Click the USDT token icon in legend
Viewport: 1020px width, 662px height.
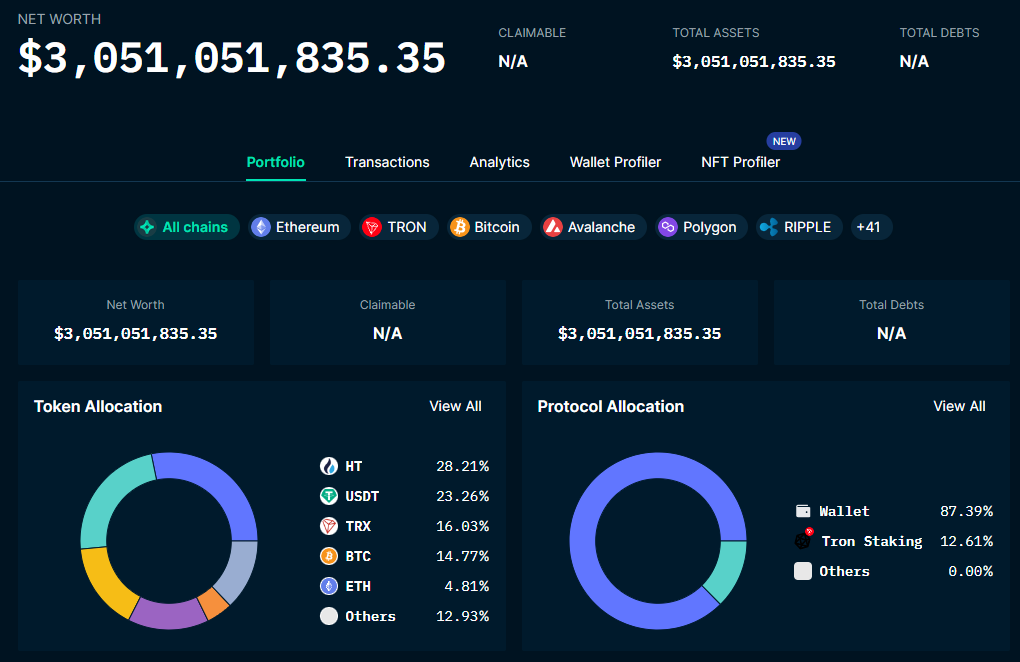(329, 496)
